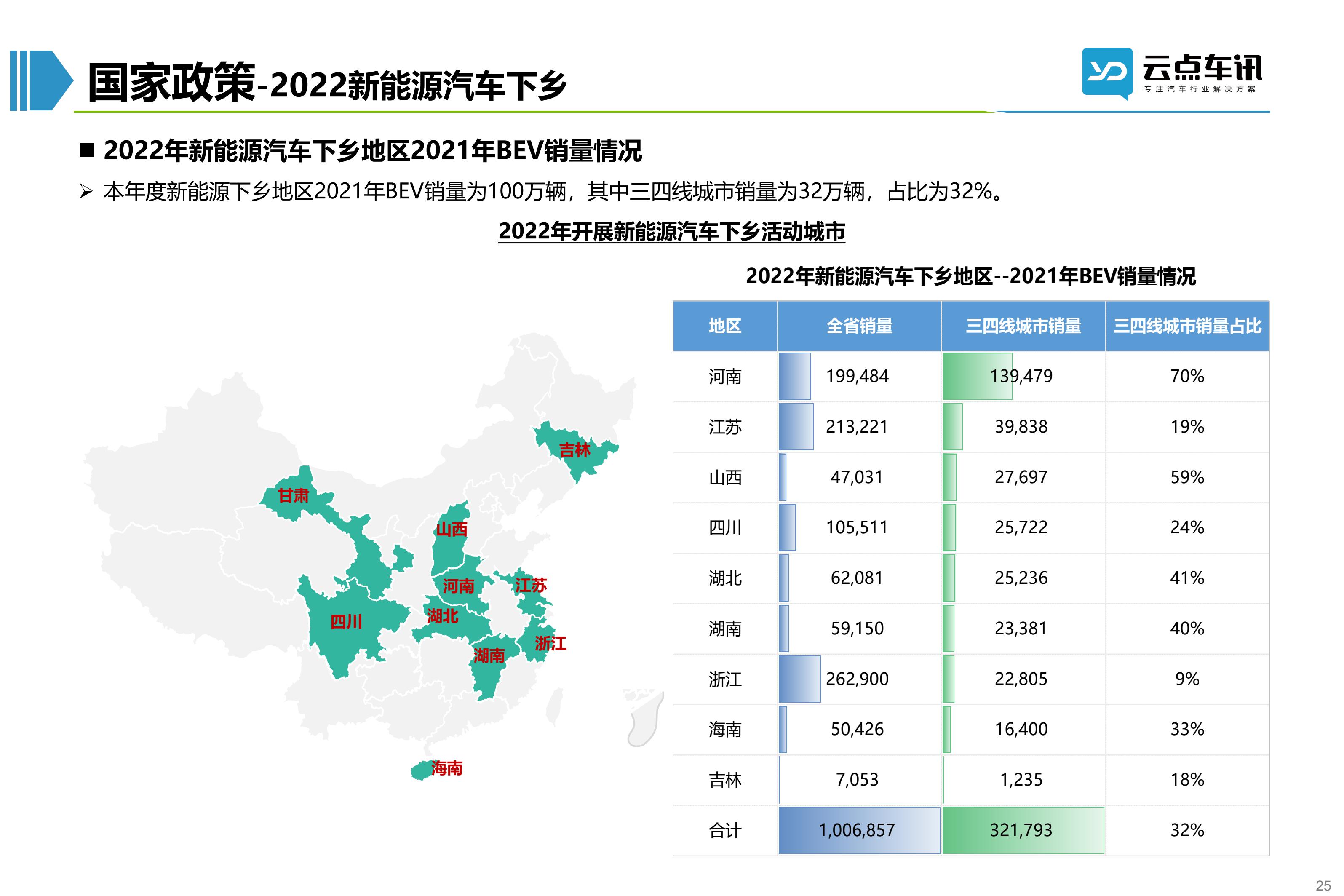
Task: Select the value 23,381
Action: click(x=1021, y=629)
